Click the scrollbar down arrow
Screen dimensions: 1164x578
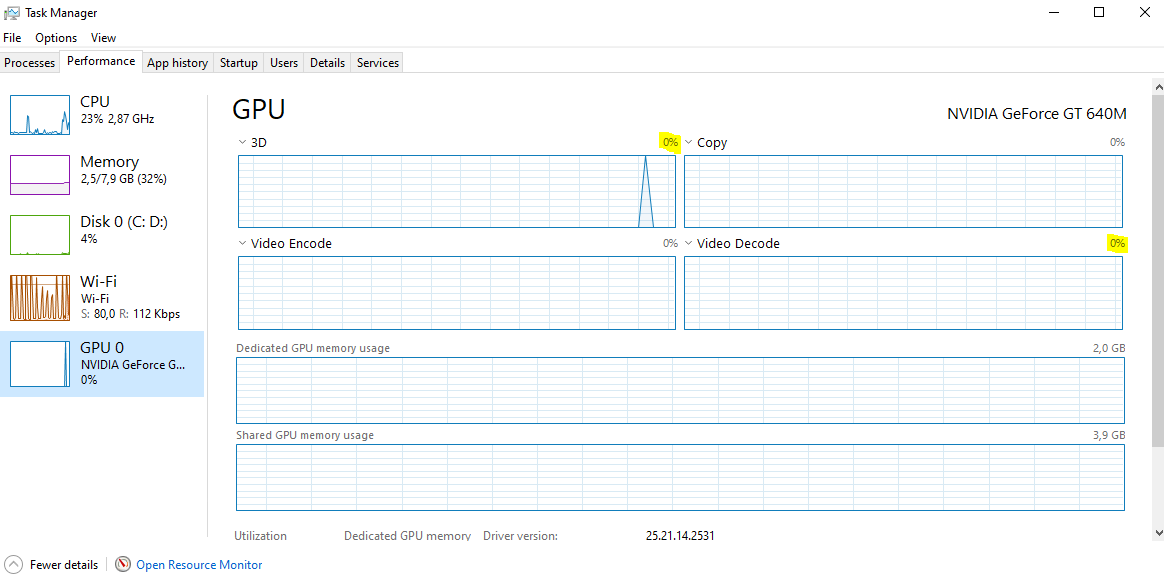1157,533
